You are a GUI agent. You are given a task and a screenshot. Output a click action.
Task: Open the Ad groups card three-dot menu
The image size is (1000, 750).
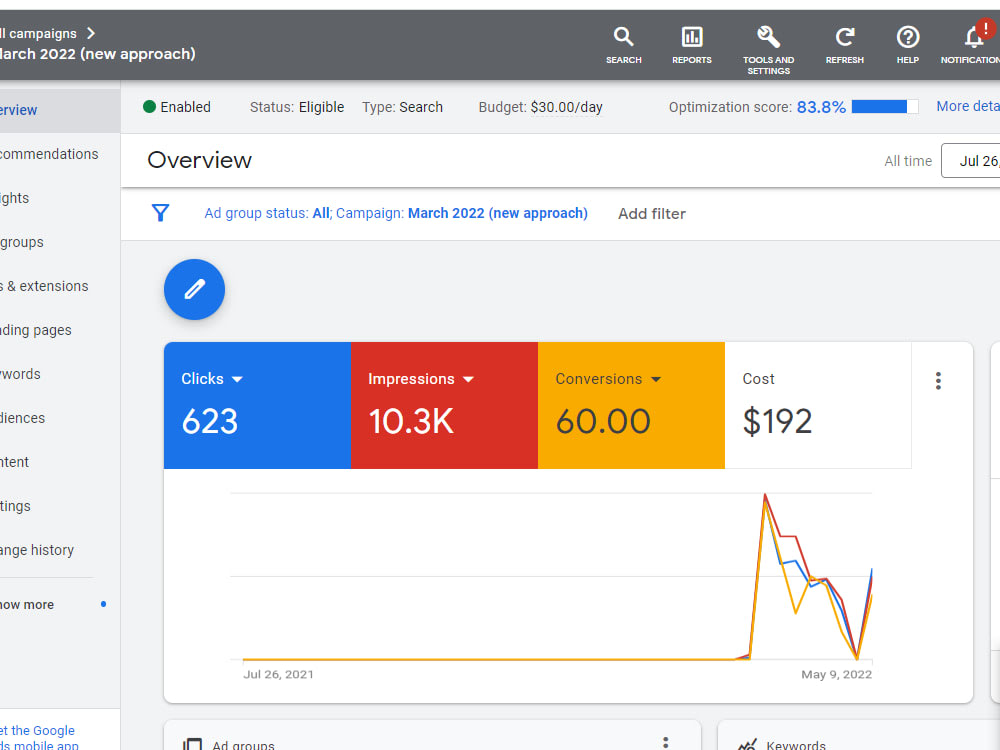click(665, 743)
